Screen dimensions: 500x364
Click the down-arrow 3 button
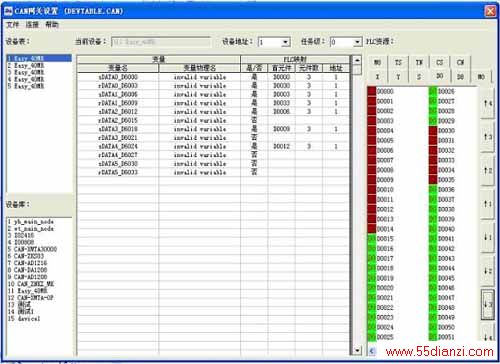pyautogui.click(x=487, y=304)
